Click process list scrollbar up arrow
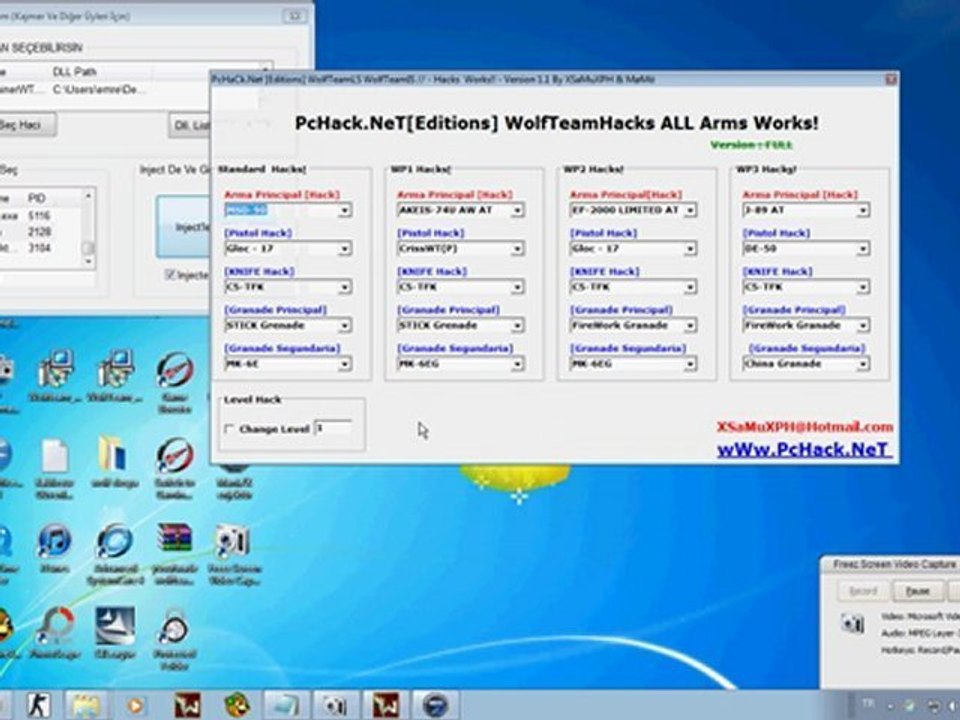 pos(88,196)
